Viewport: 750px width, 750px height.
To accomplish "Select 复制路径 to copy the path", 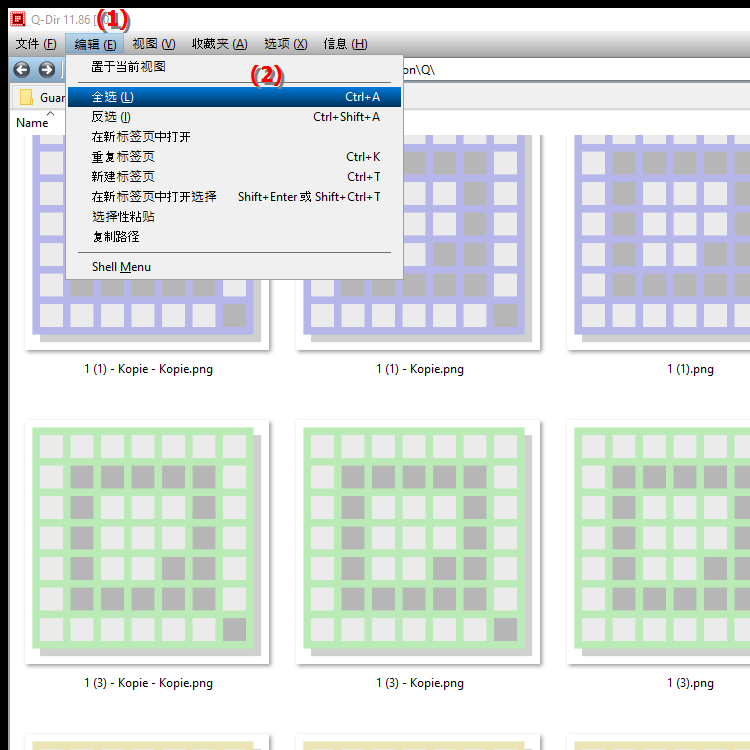I will tap(115, 237).
